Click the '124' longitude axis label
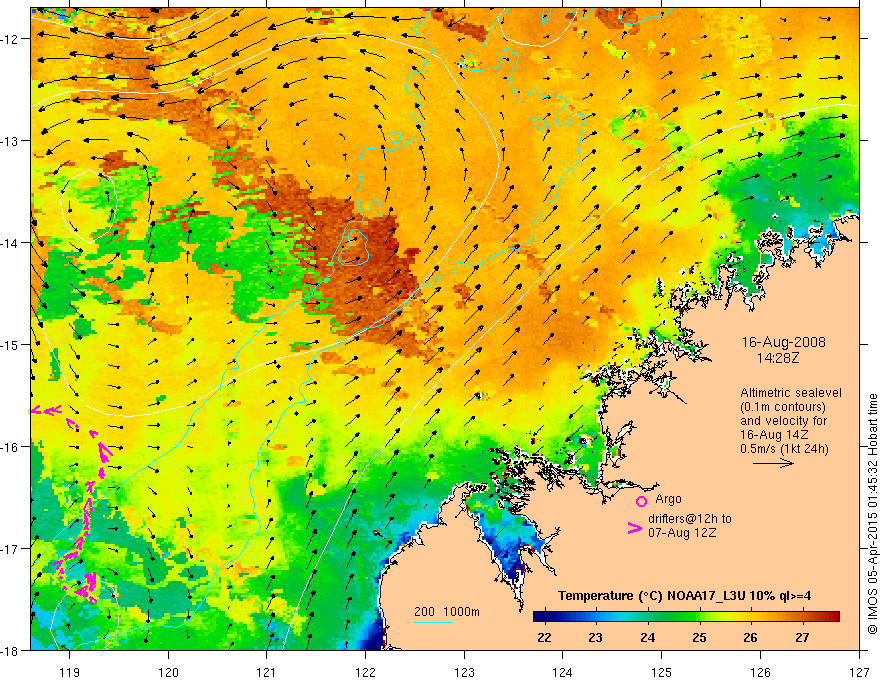Viewport: 880px width, 680px height. click(563, 672)
